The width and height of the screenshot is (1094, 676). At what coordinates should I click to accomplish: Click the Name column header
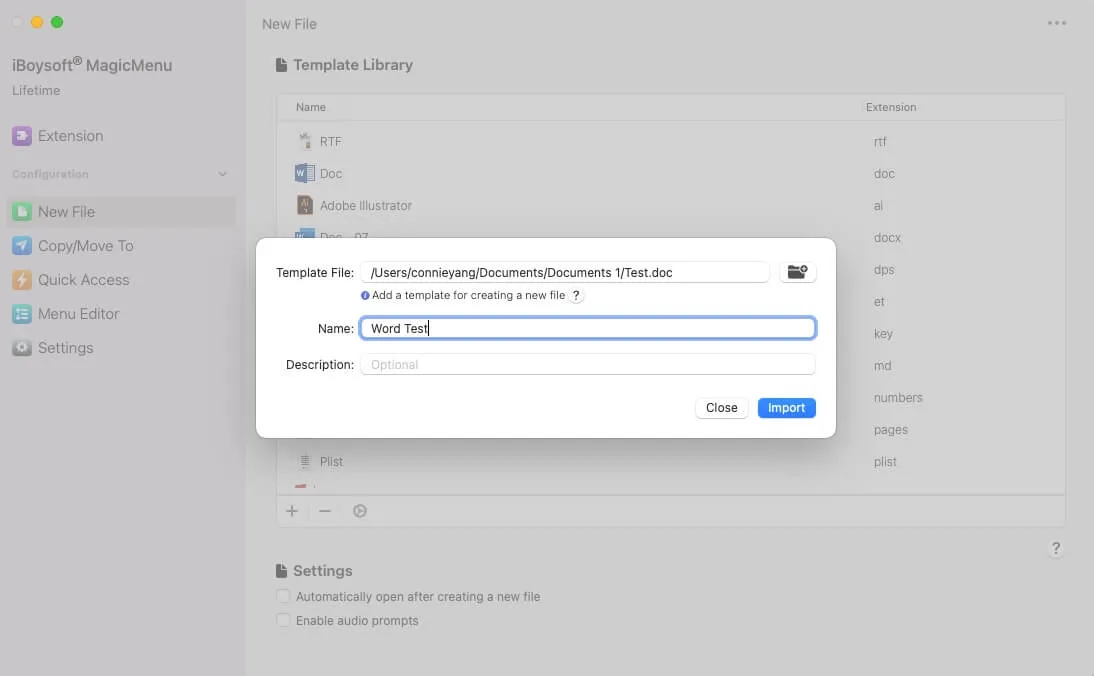(x=310, y=107)
